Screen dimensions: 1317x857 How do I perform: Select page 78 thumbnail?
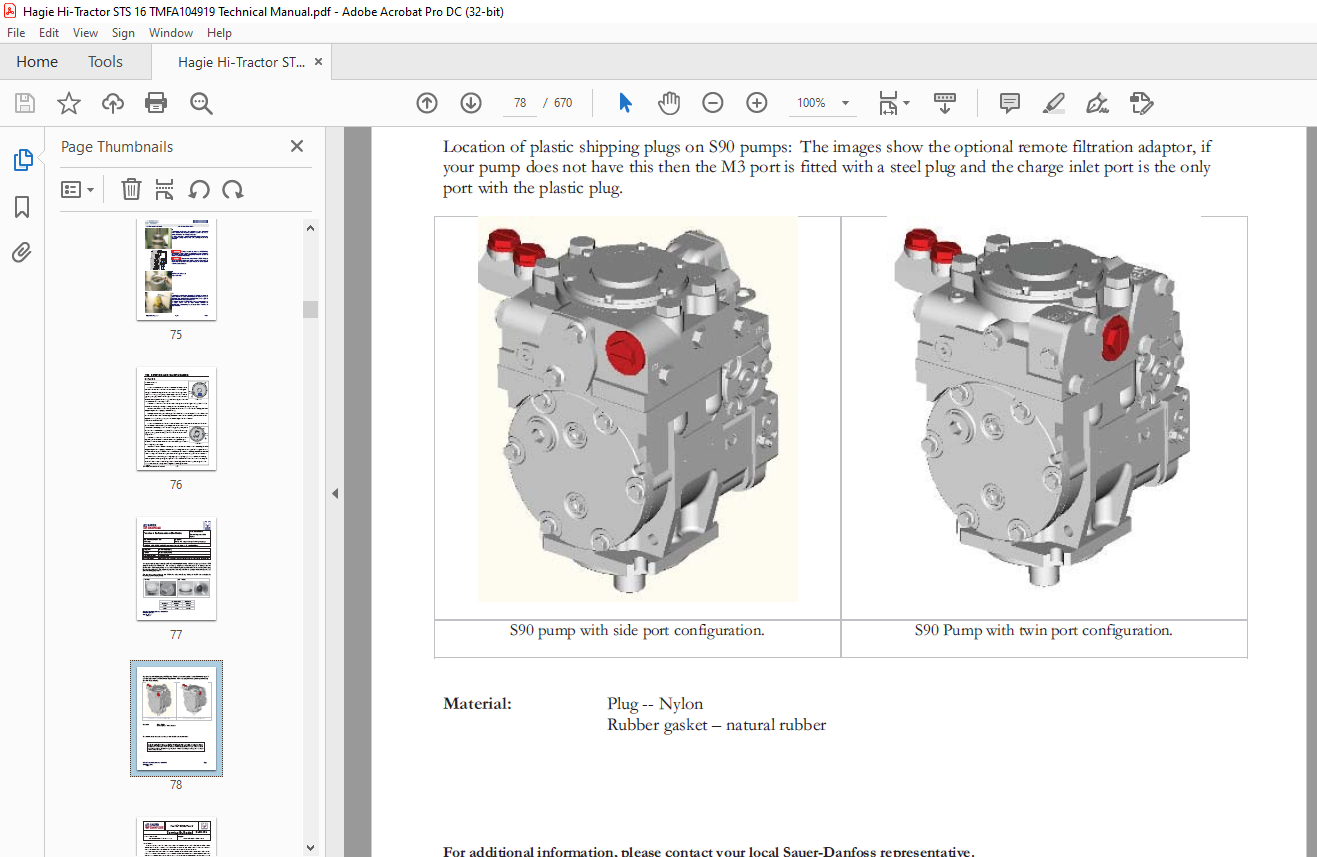tap(176, 718)
